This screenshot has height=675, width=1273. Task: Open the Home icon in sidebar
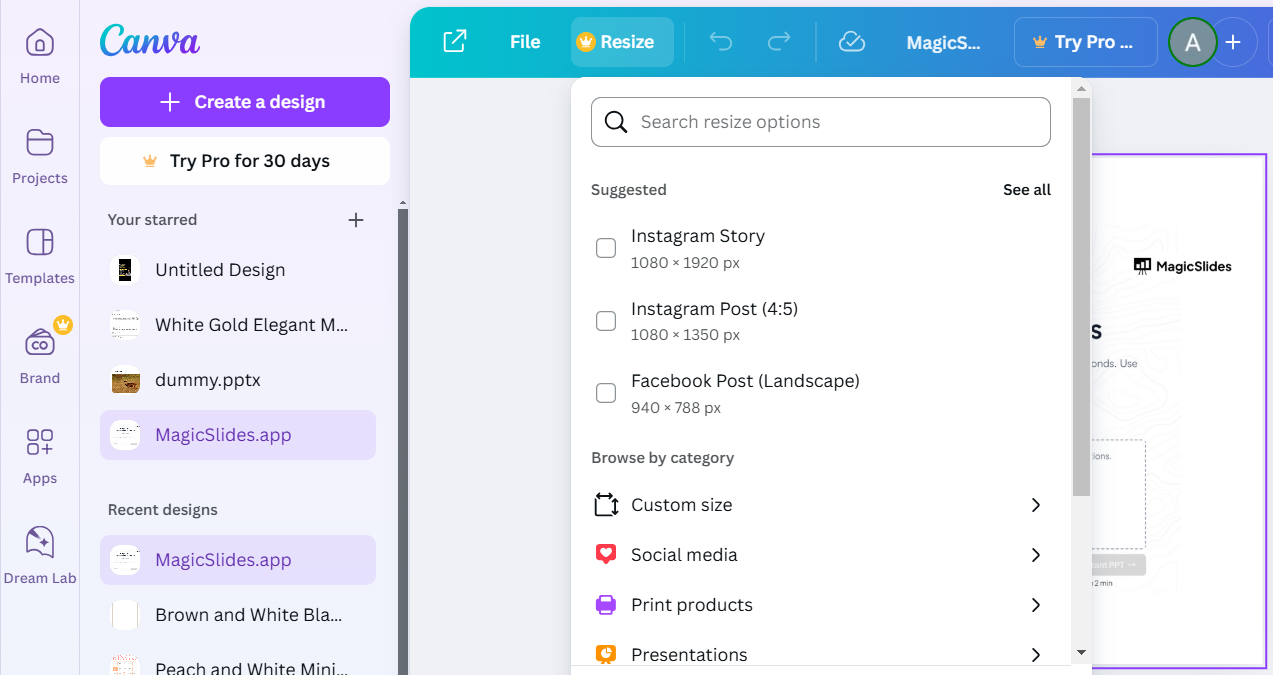pyautogui.click(x=40, y=44)
